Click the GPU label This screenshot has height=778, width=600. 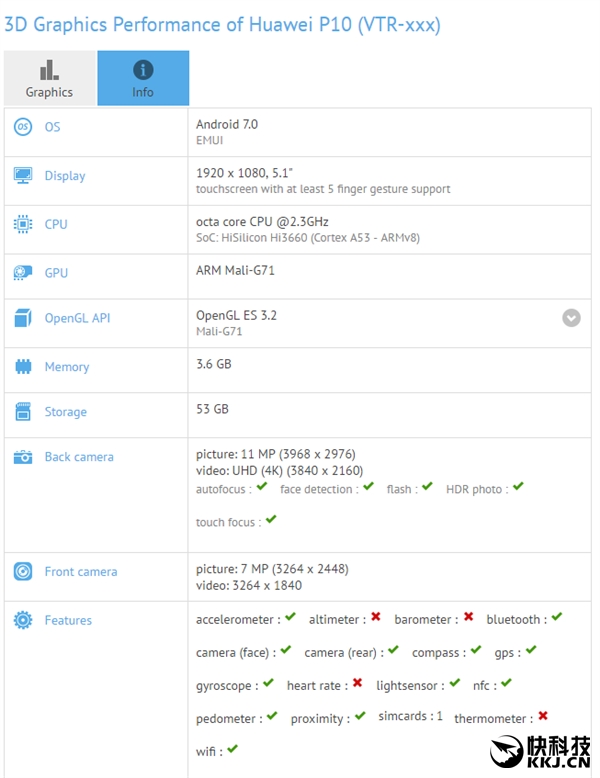pos(56,273)
